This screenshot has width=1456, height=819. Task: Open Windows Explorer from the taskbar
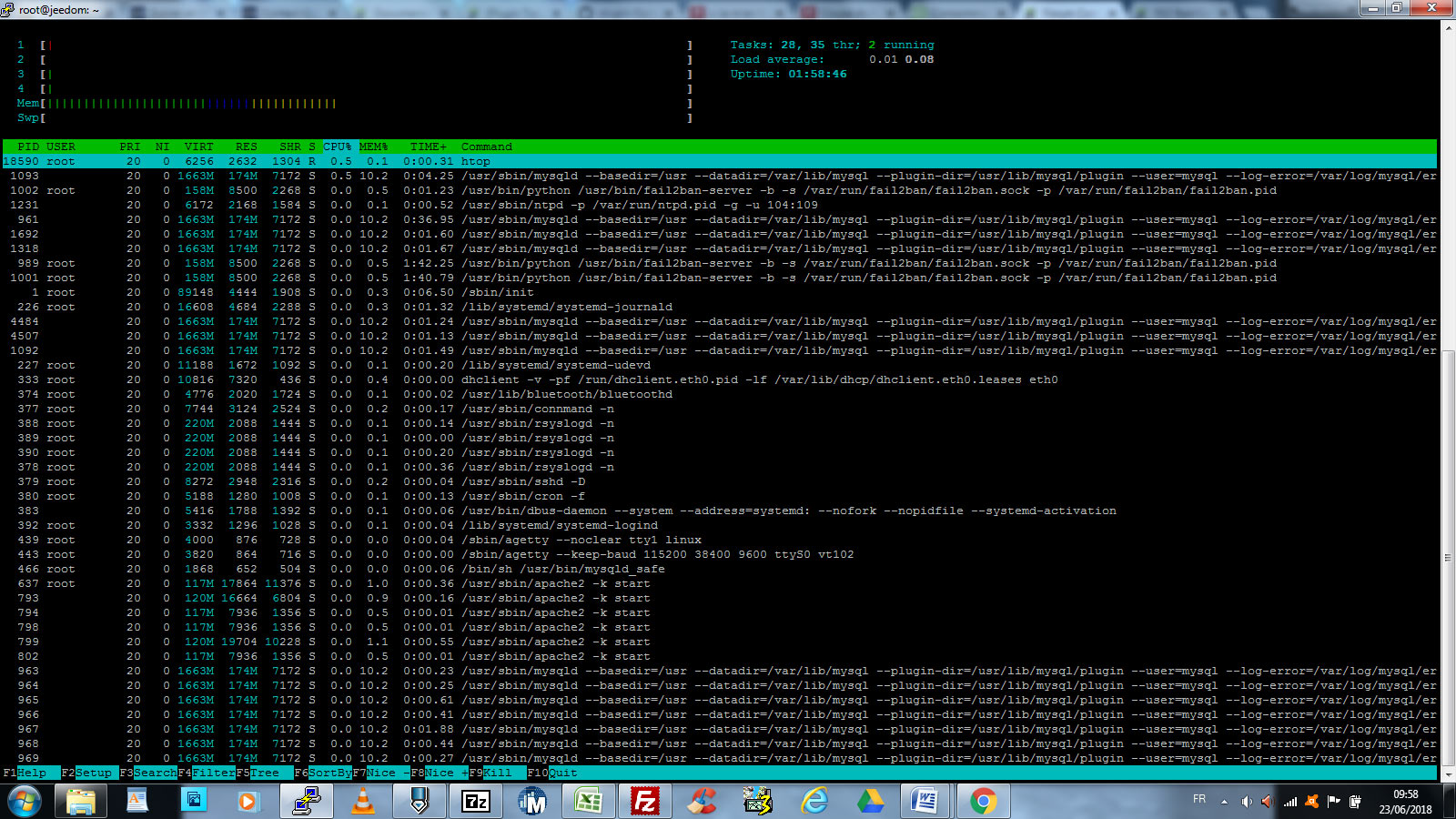pyautogui.click(x=81, y=802)
